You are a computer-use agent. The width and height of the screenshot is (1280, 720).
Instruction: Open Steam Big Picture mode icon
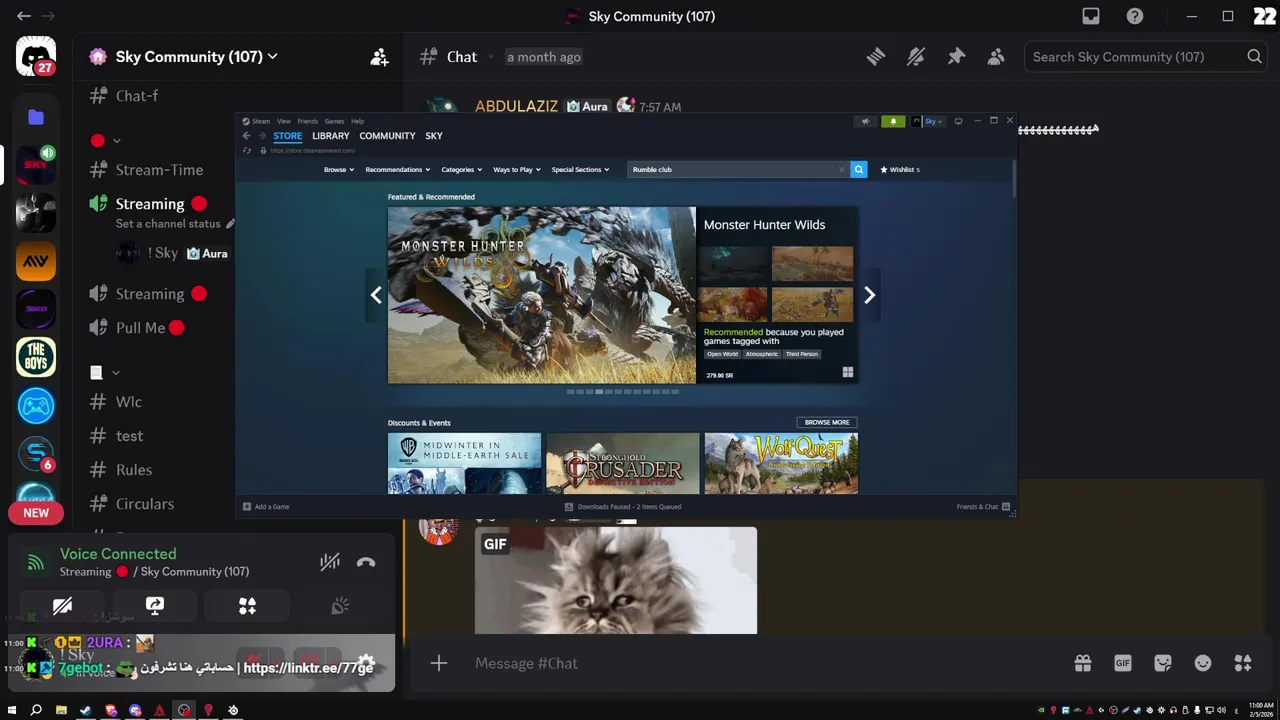(958, 121)
